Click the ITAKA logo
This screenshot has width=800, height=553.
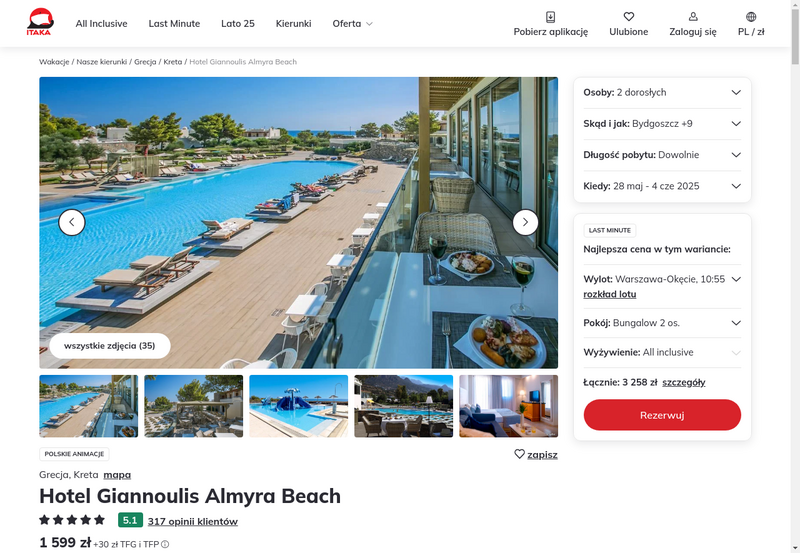point(40,22)
